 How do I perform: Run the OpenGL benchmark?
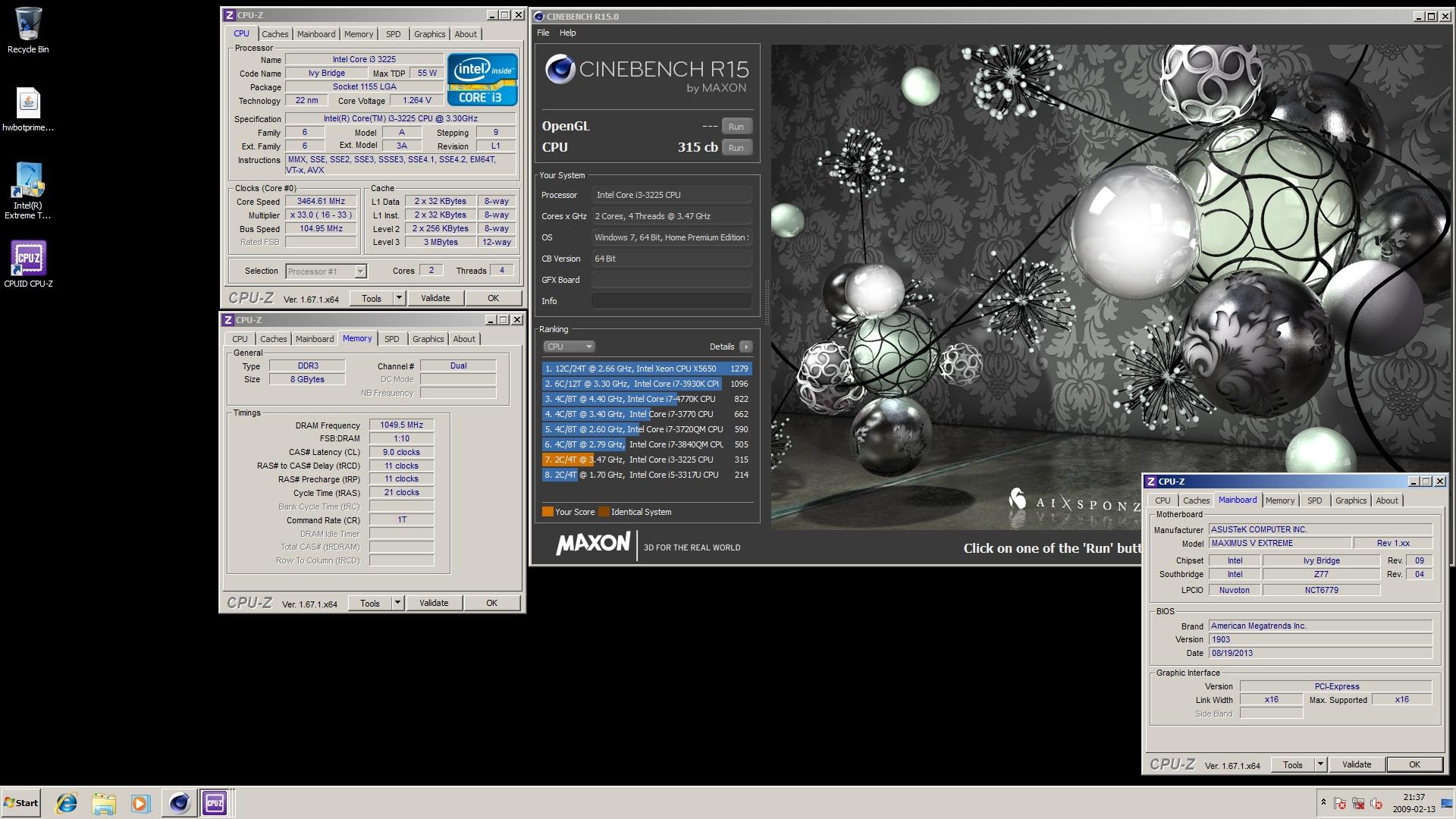click(x=736, y=127)
